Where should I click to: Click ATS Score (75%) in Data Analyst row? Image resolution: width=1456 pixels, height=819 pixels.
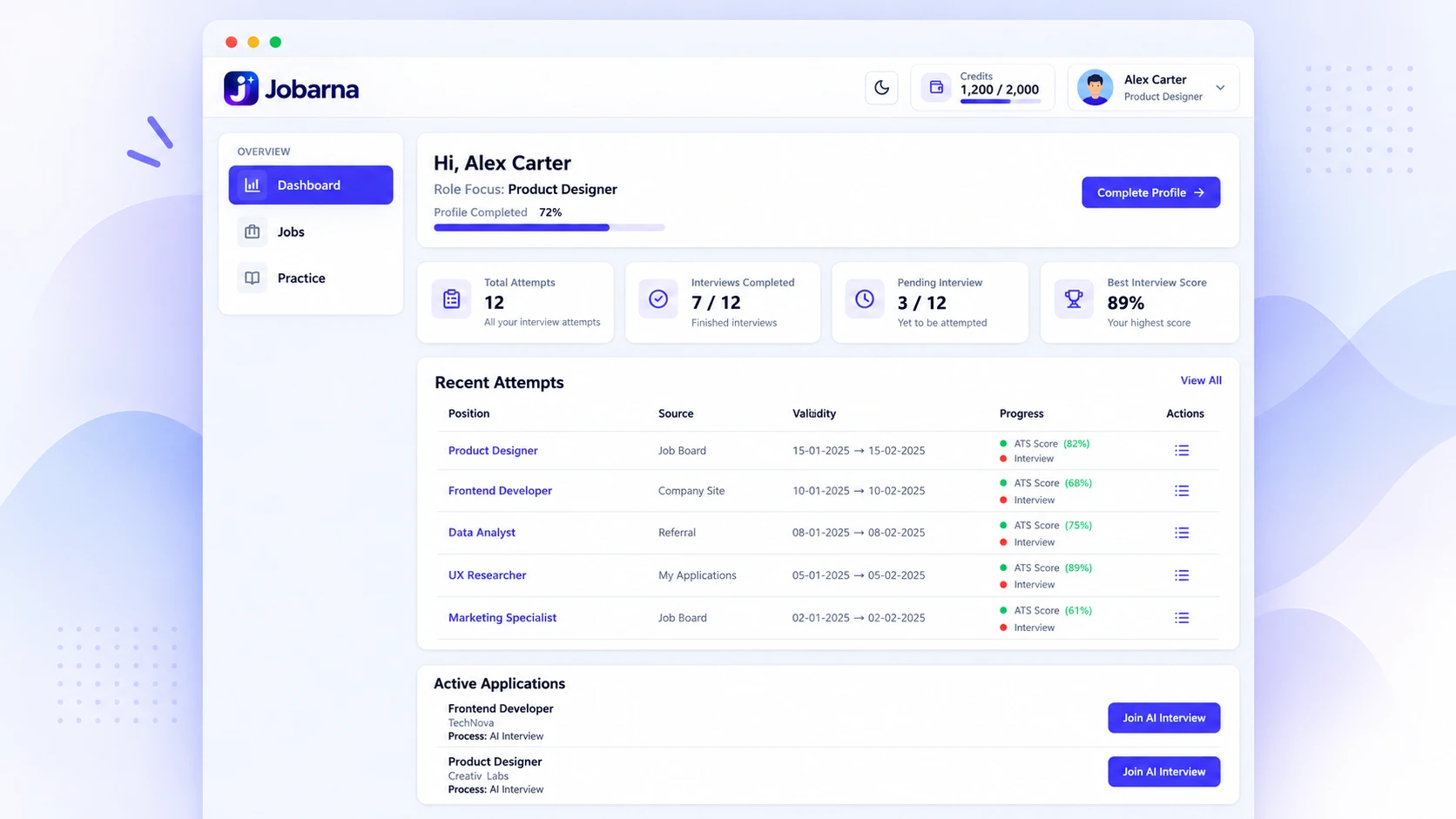(x=1053, y=526)
